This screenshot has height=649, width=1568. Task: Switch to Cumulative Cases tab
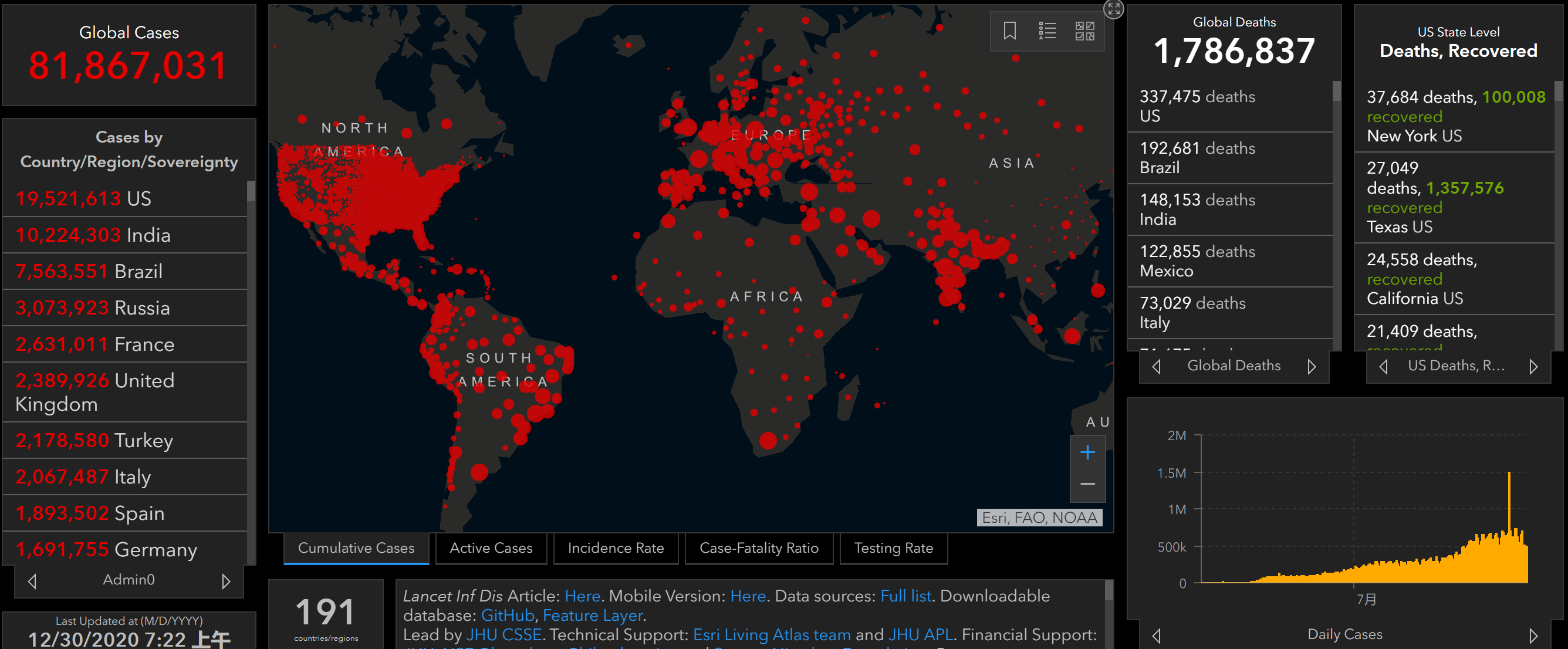coord(356,548)
